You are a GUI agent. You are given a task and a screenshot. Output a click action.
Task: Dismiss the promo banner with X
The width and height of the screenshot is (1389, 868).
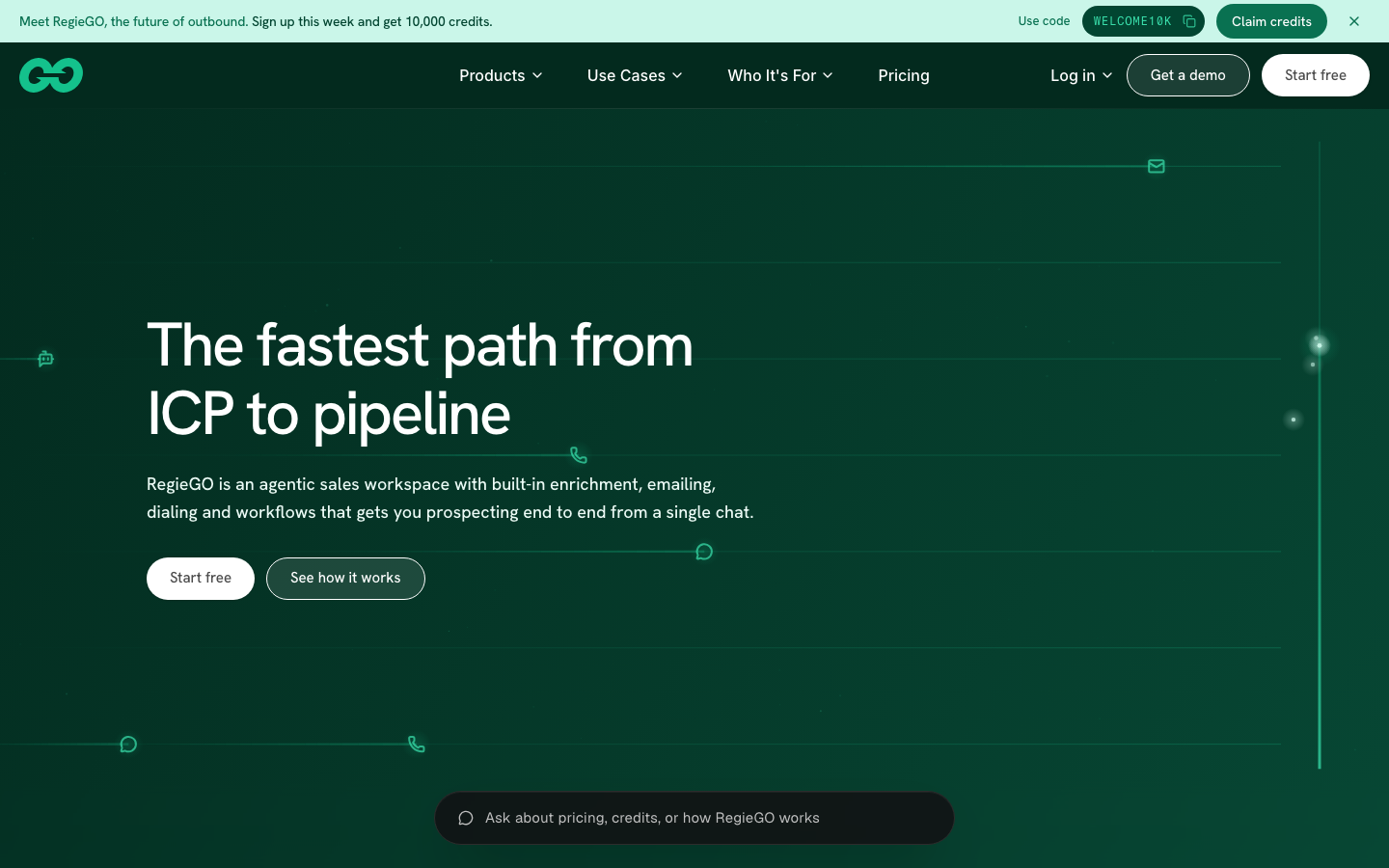pos(1354,21)
